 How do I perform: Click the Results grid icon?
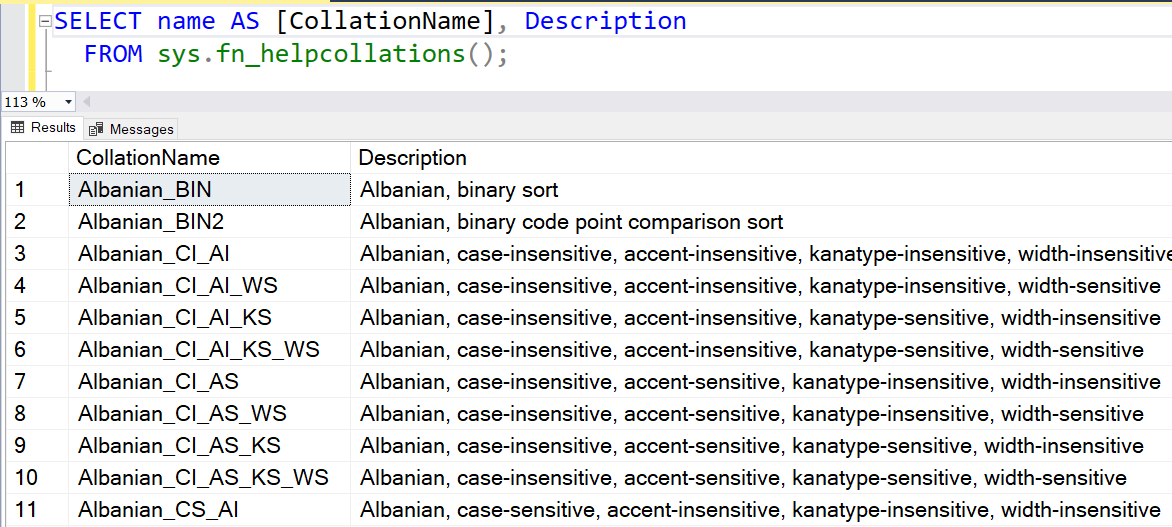click(18, 128)
